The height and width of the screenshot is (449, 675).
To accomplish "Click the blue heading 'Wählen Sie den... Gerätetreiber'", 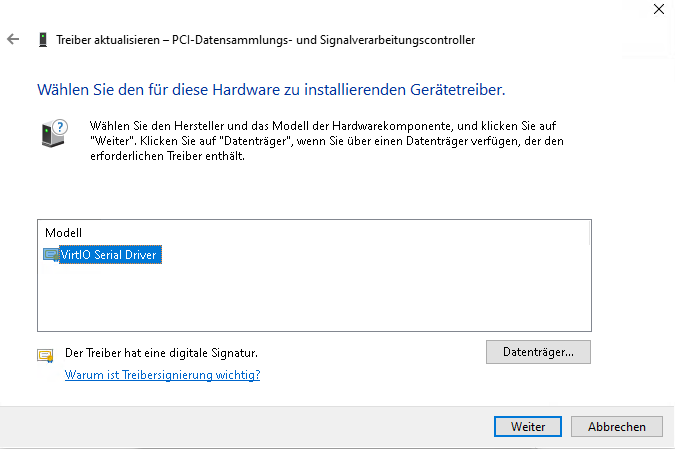I will [271, 90].
